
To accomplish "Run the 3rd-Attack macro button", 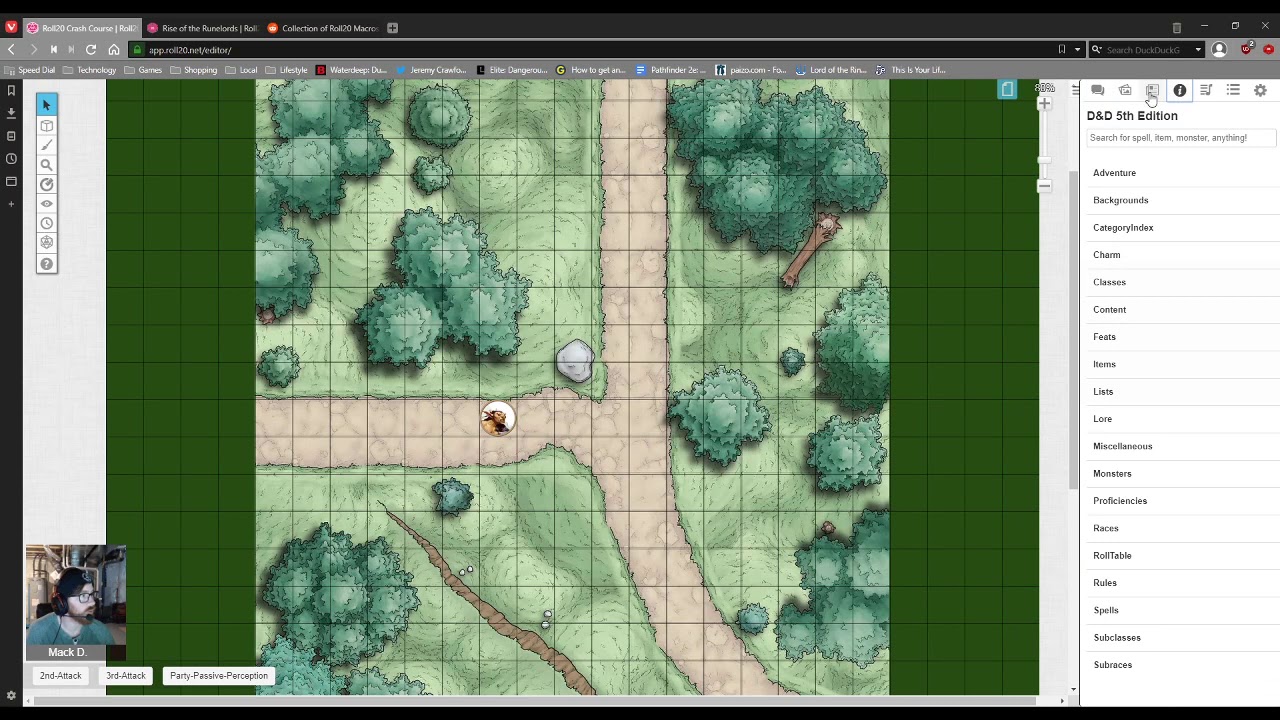I will (126, 676).
